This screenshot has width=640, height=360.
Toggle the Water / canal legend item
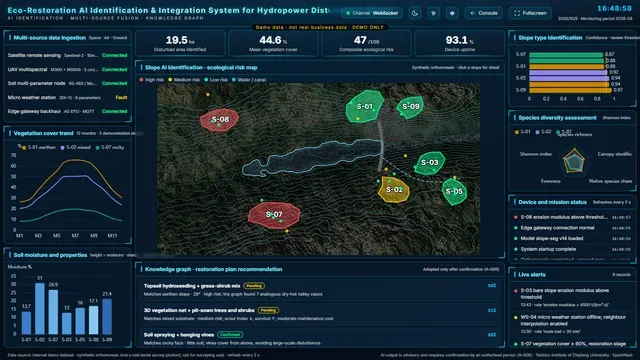click(249, 80)
